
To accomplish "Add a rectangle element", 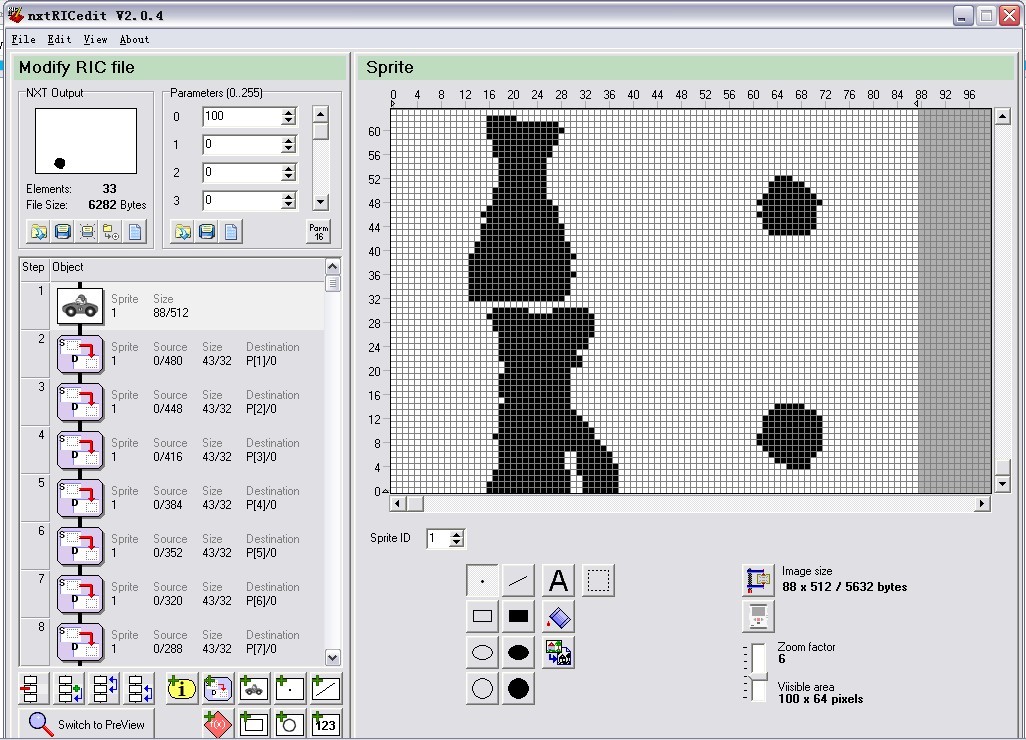I will (253, 724).
